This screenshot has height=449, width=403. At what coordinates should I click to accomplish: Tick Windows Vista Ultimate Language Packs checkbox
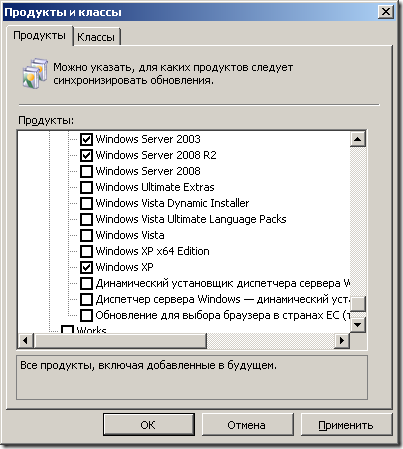tap(86, 219)
